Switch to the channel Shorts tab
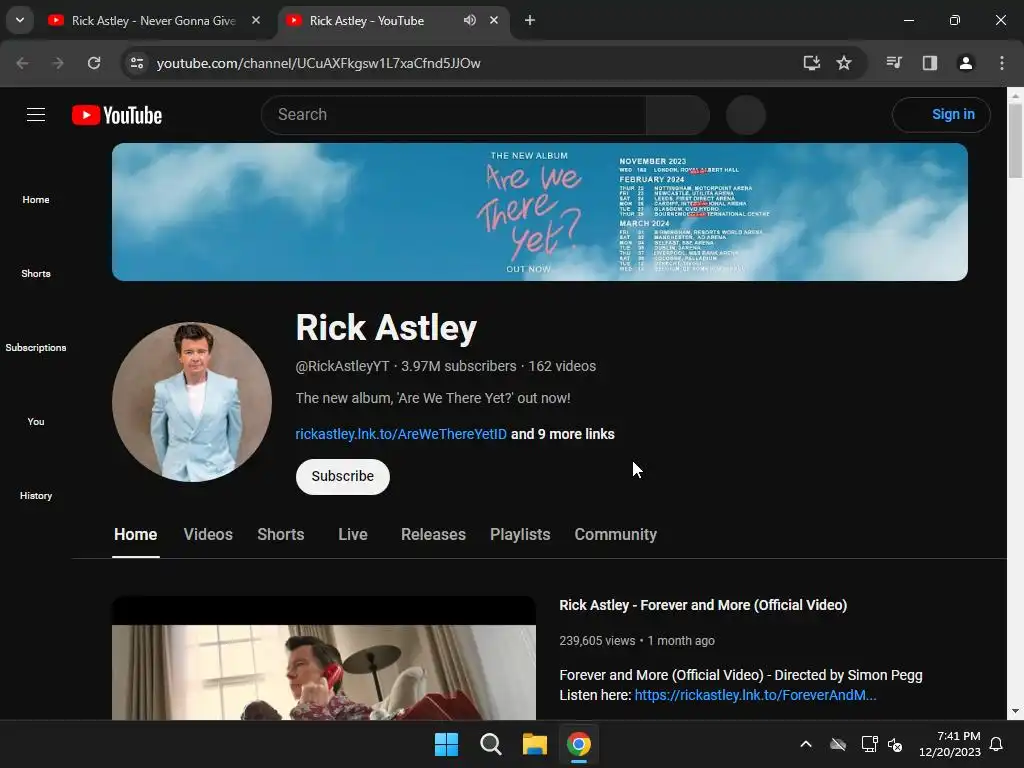Viewport: 1024px width, 768px height. (x=281, y=534)
